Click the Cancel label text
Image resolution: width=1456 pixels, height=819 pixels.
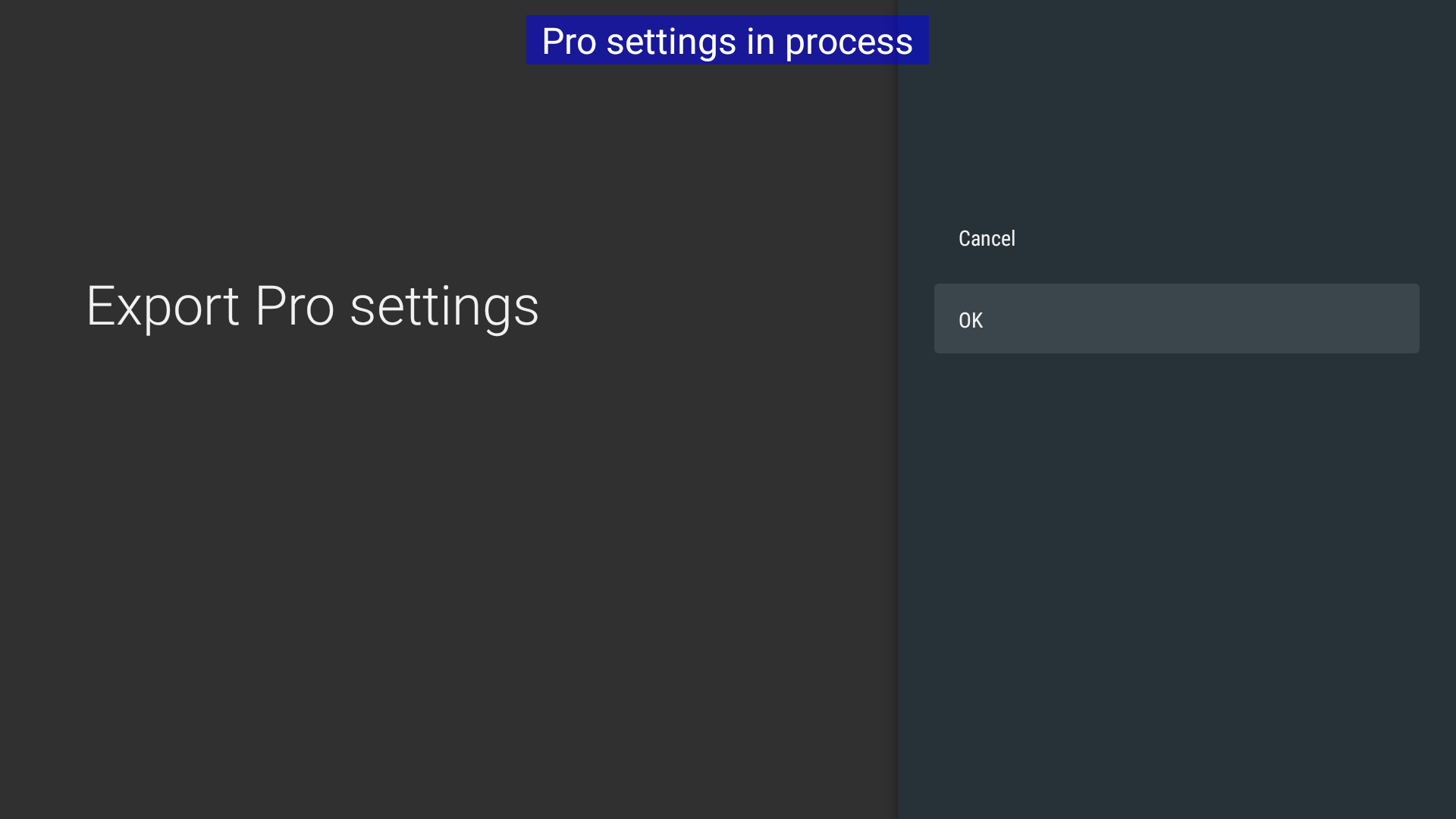pos(987,238)
